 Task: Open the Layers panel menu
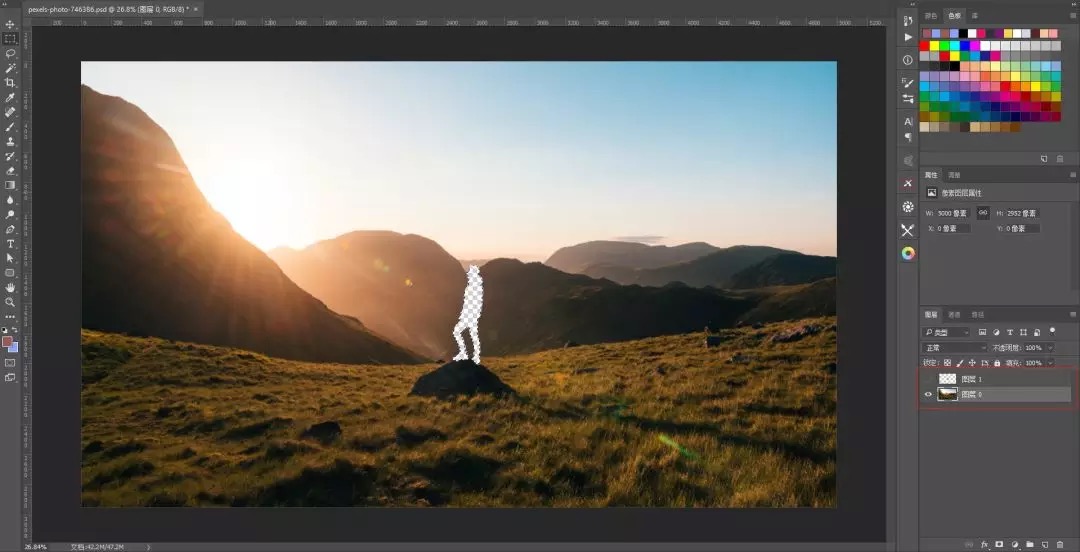pos(1073,314)
